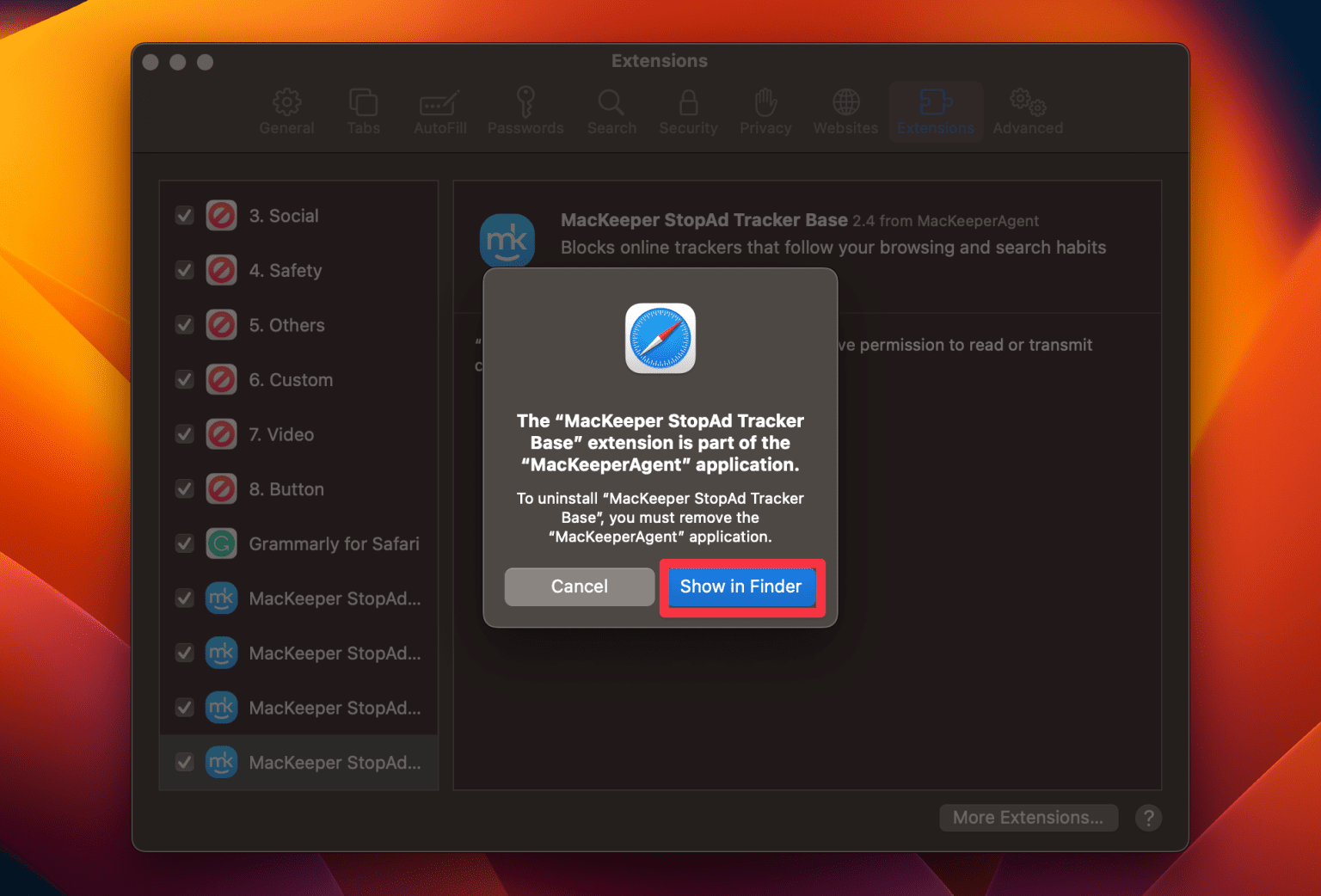Image resolution: width=1321 pixels, height=896 pixels.
Task: Open help with the question mark button
Action: click(1148, 818)
